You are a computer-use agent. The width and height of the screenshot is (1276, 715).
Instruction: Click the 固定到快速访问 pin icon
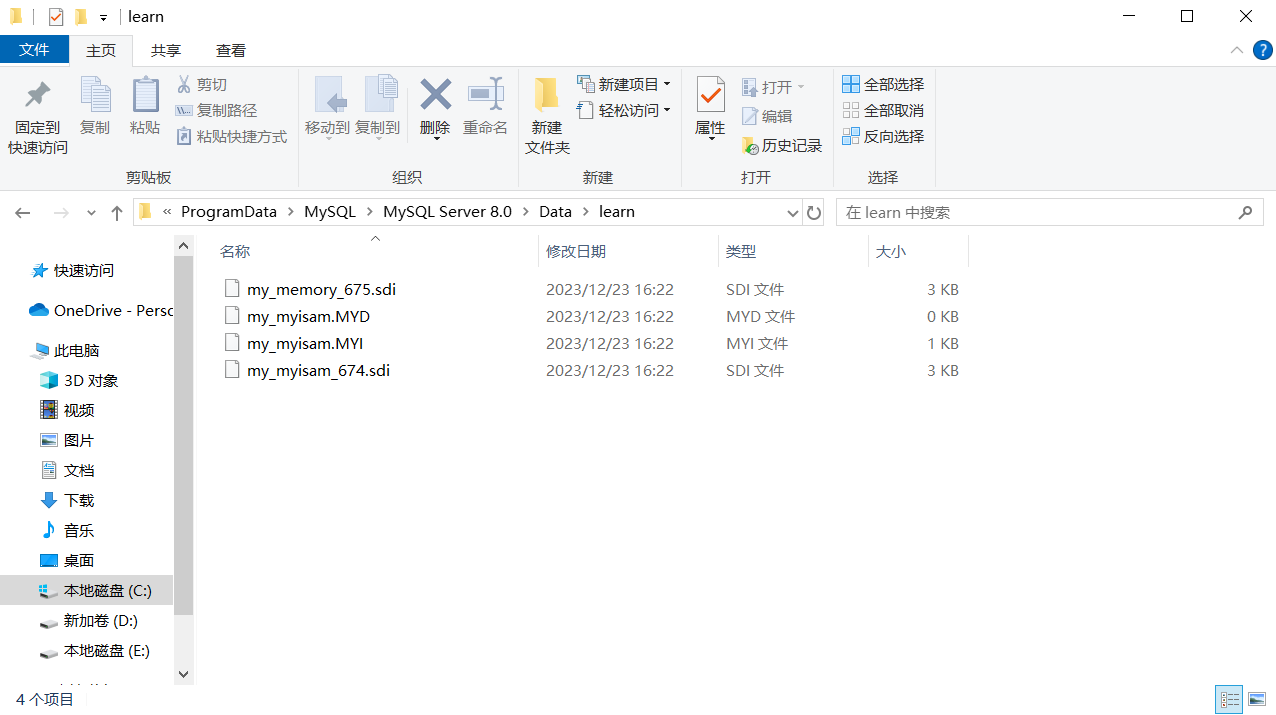[38, 96]
